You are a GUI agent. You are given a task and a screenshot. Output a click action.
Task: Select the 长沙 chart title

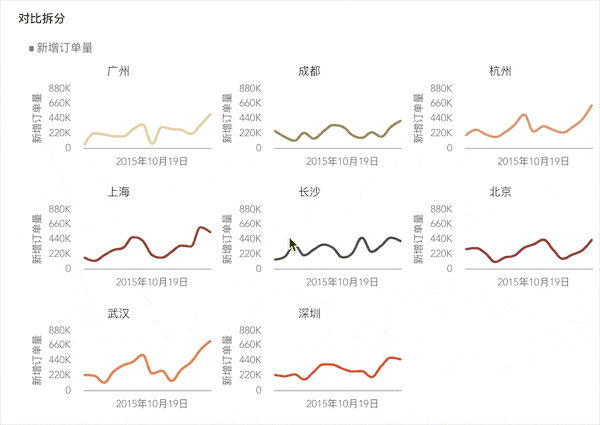point(310,192)
